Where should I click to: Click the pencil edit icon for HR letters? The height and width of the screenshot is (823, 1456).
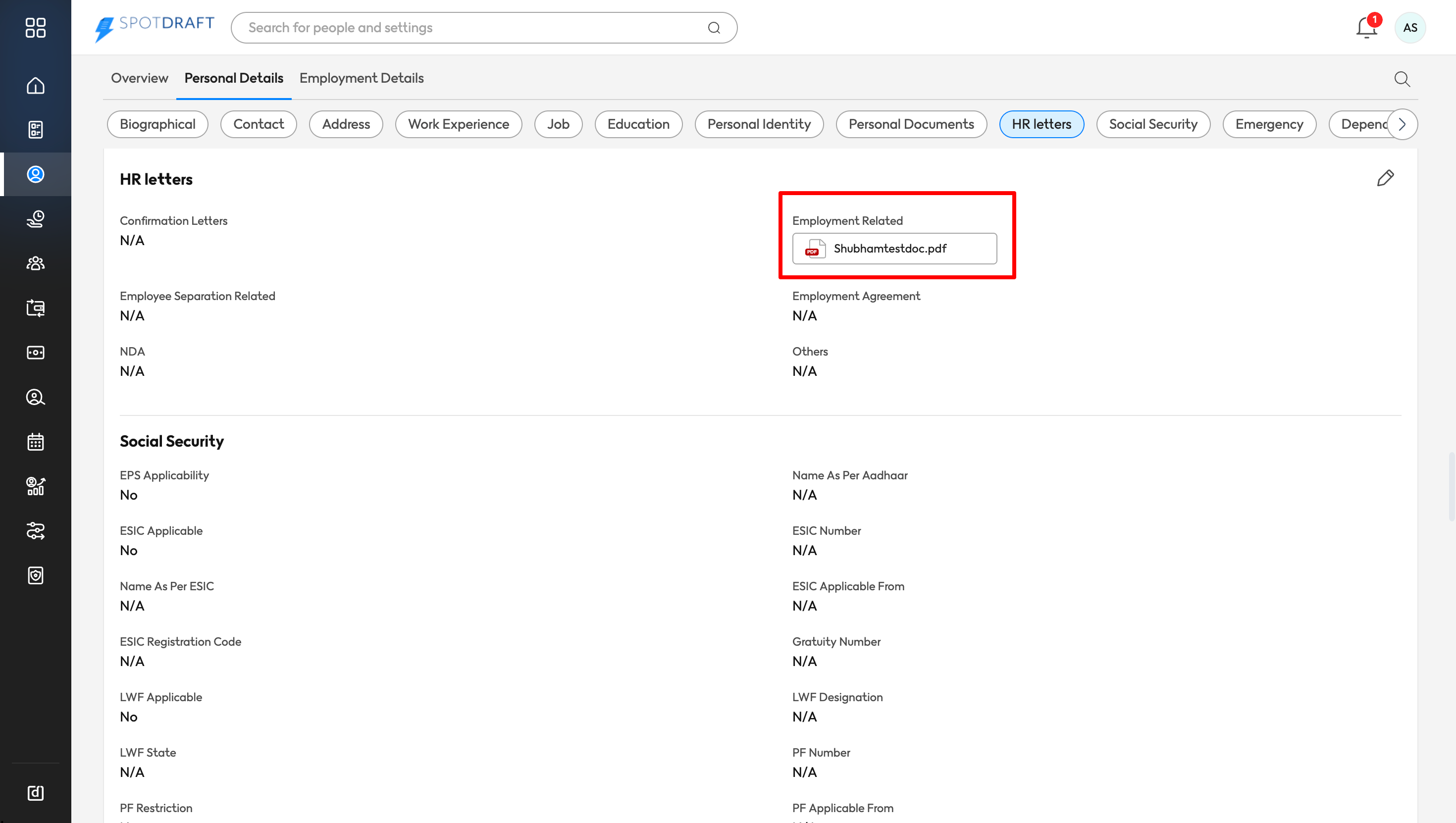(x=1385, y=178)
